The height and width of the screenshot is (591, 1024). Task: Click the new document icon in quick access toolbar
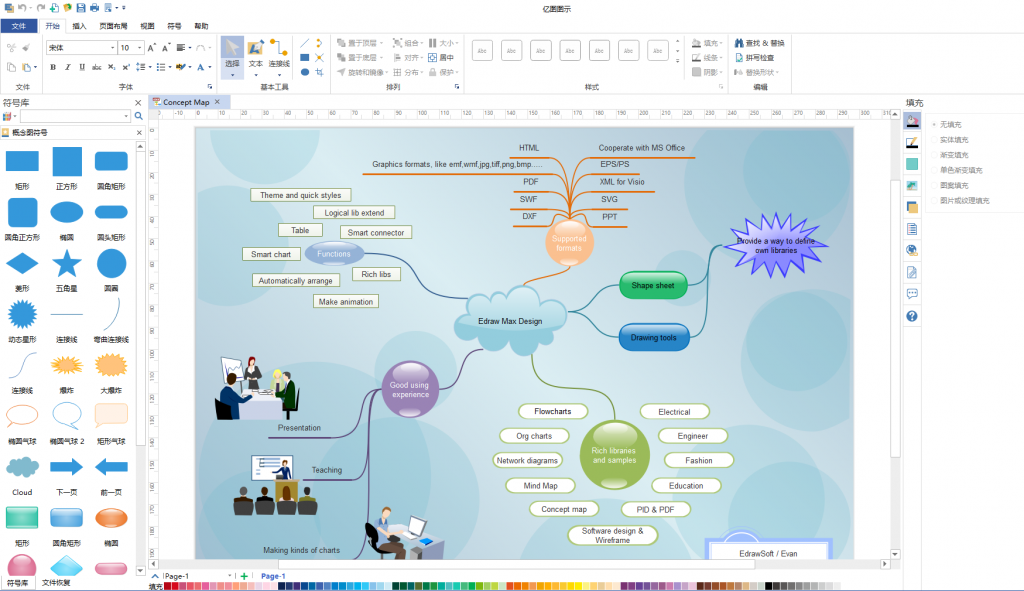(x=54, y=8)
